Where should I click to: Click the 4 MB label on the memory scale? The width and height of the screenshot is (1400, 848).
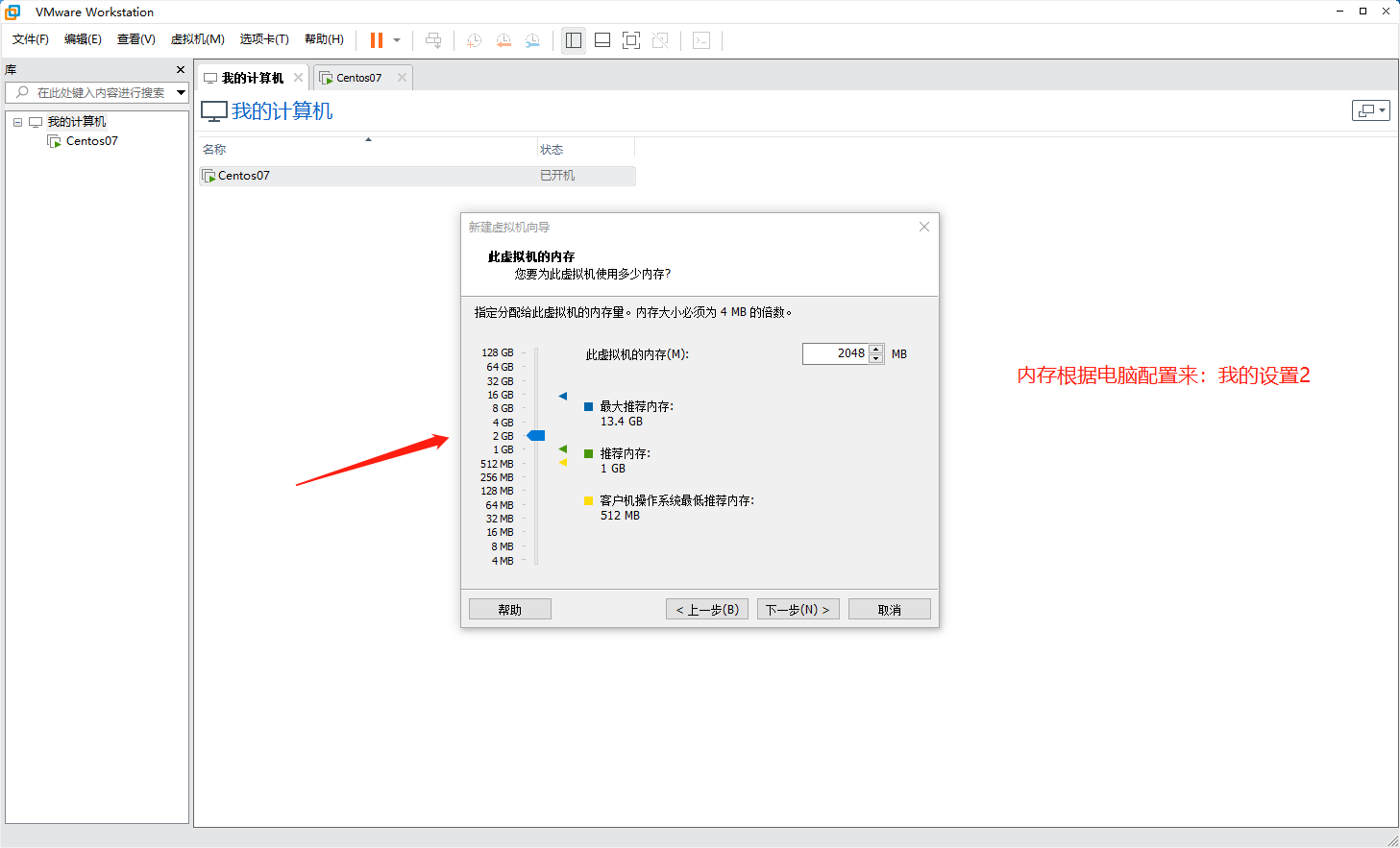503,561
